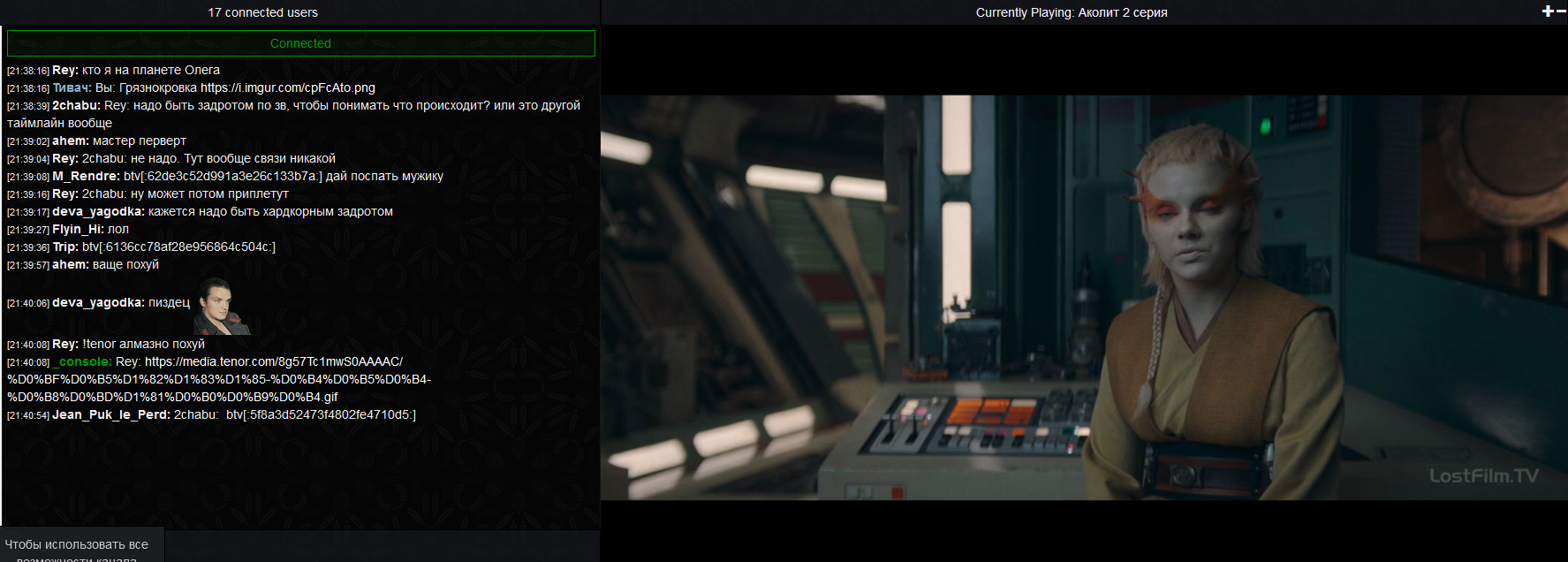This screenshot has height=562, width=1568.
Task: Click Rey's '!tenor алмазно похуй' message
Action: coord(143,344)
